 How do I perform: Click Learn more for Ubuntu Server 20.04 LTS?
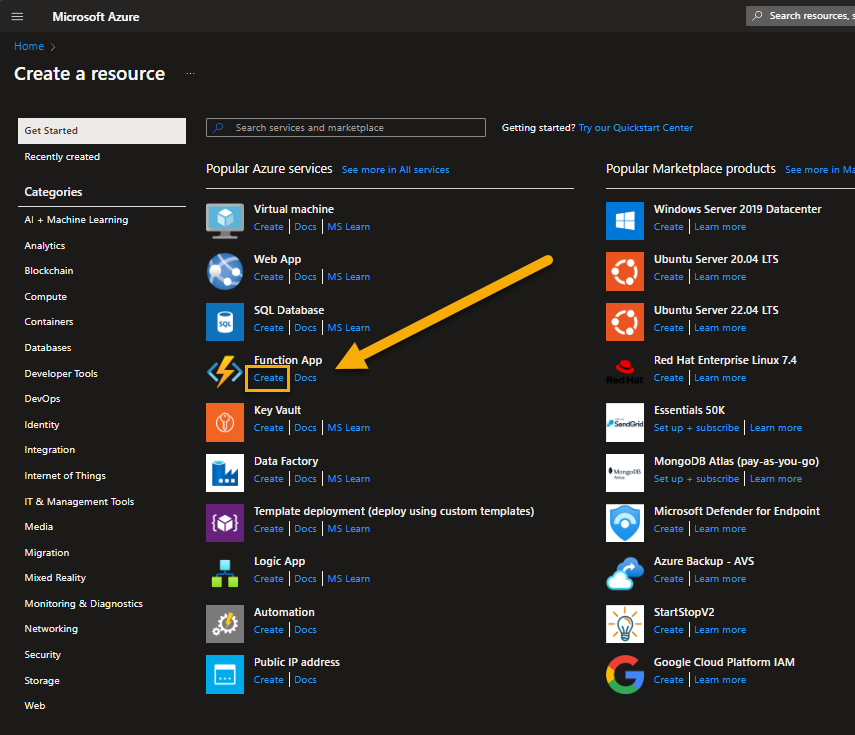[720, 277]
